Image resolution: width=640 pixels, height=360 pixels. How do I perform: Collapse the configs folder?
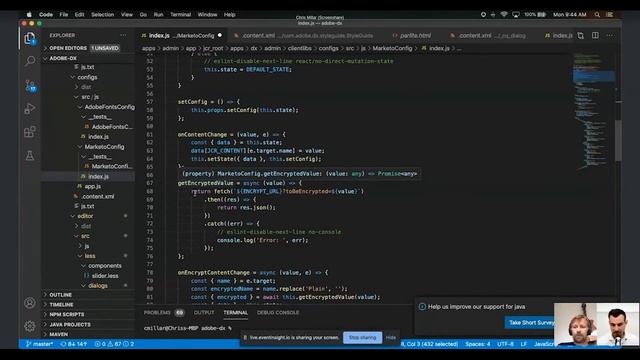tap(87, 77)
